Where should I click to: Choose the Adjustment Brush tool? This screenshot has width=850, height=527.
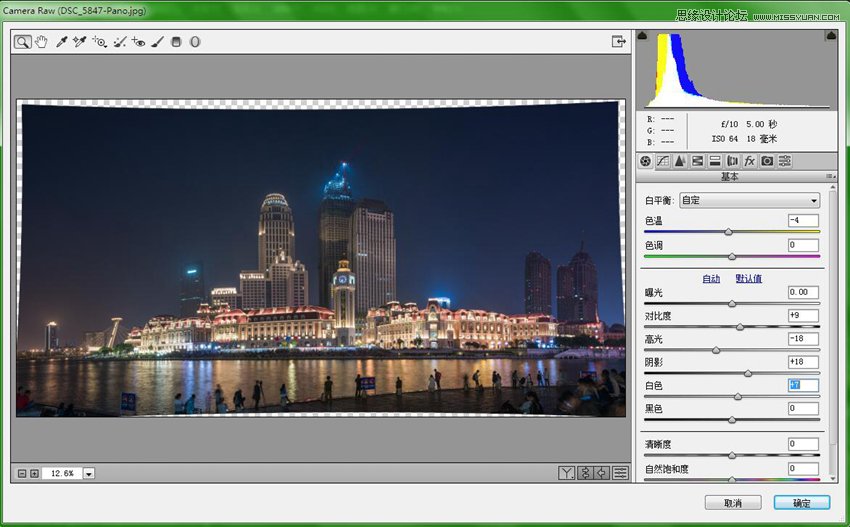(157, 42)
